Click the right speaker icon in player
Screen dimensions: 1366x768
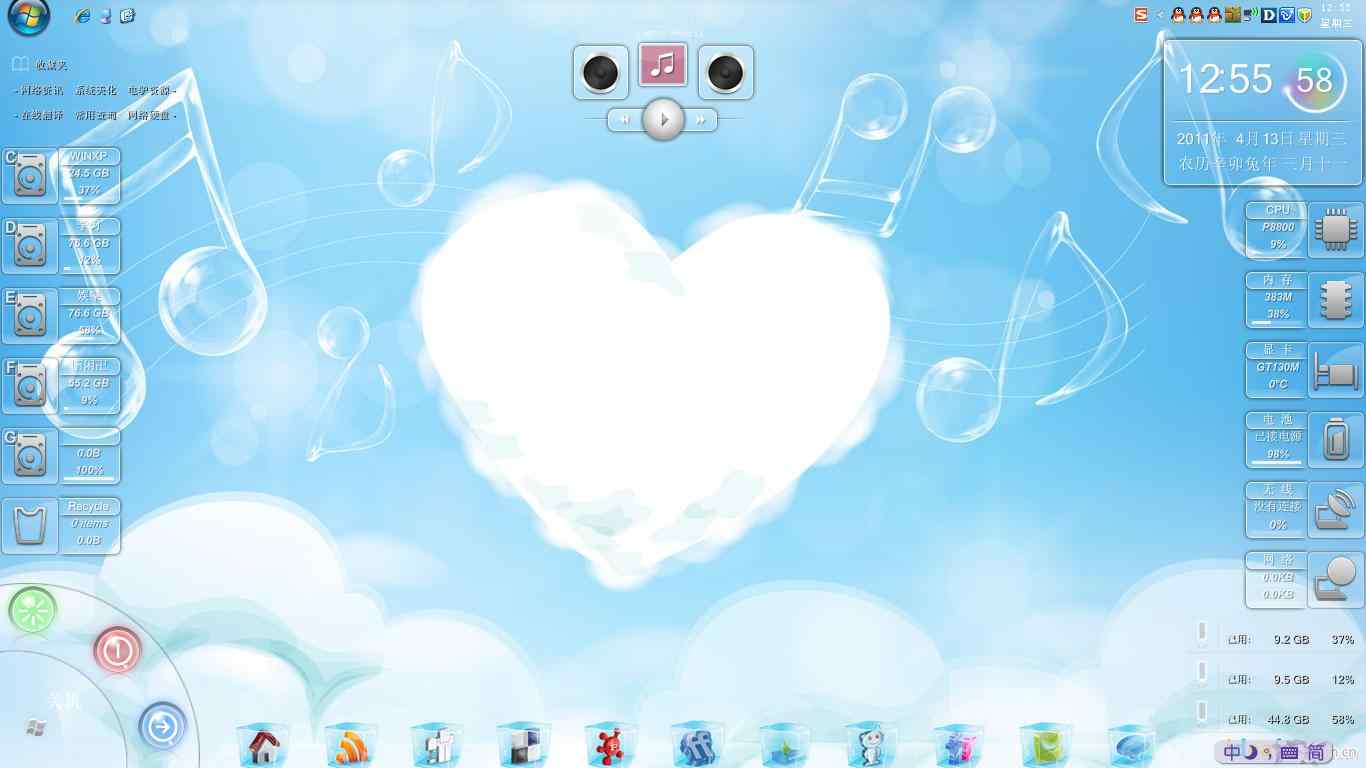coord(725,72)
